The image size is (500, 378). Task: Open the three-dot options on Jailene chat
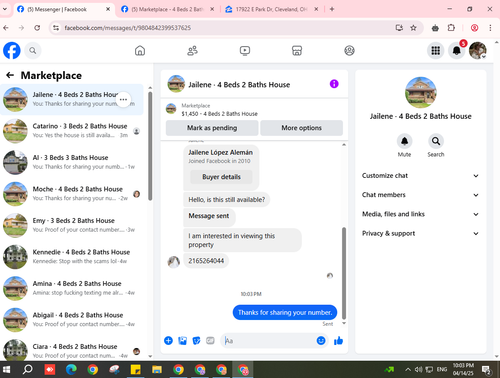click(123, 99)
